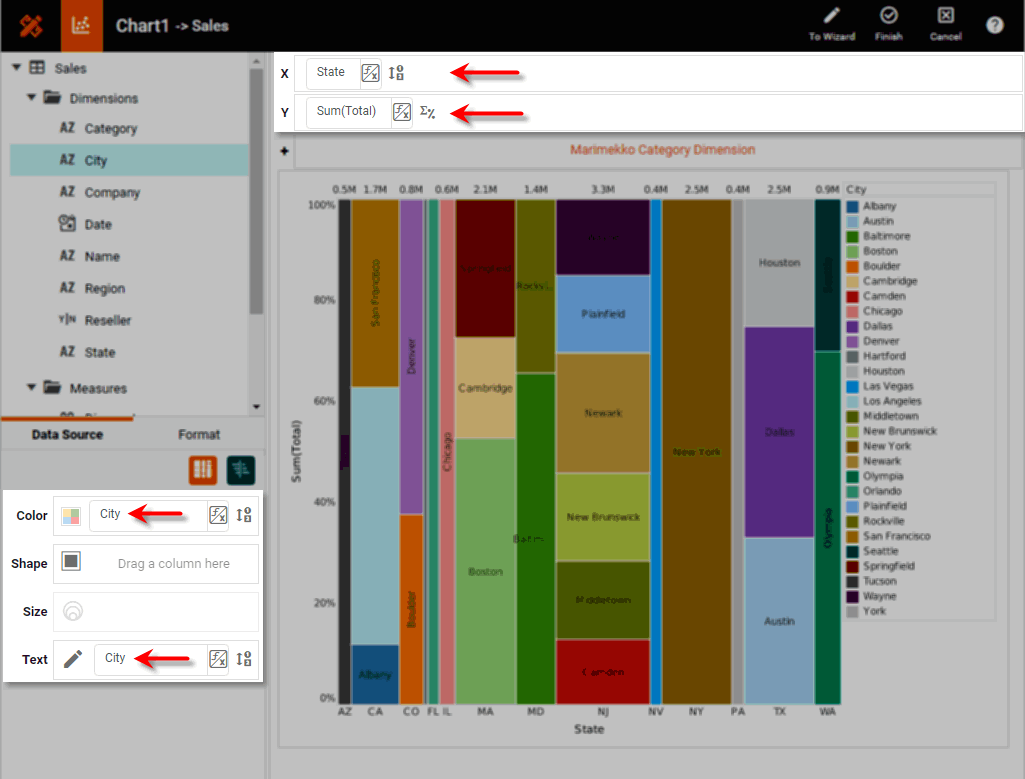Open aggregate options beside Sum(Total)
Image resolution: width=1025 pixels, height=779 pixels.
point(427,112)
